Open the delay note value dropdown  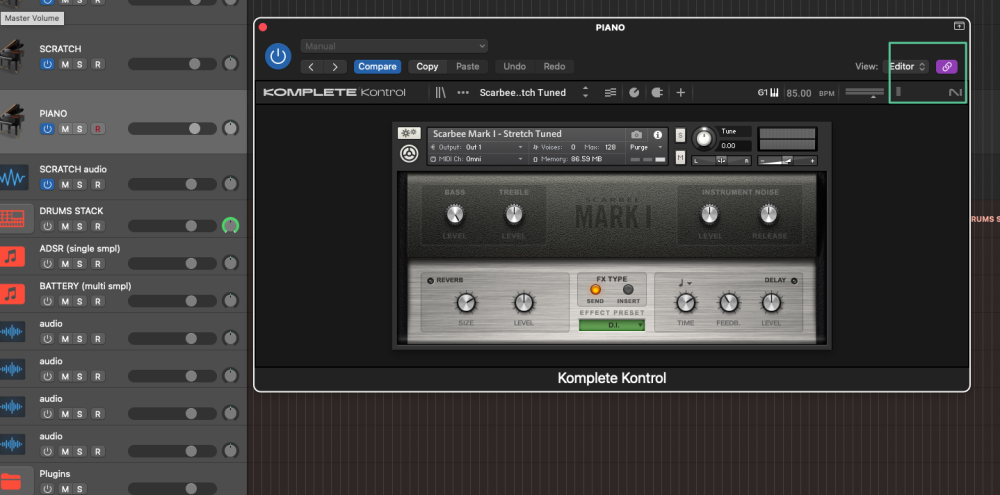[x=685, y=283]
